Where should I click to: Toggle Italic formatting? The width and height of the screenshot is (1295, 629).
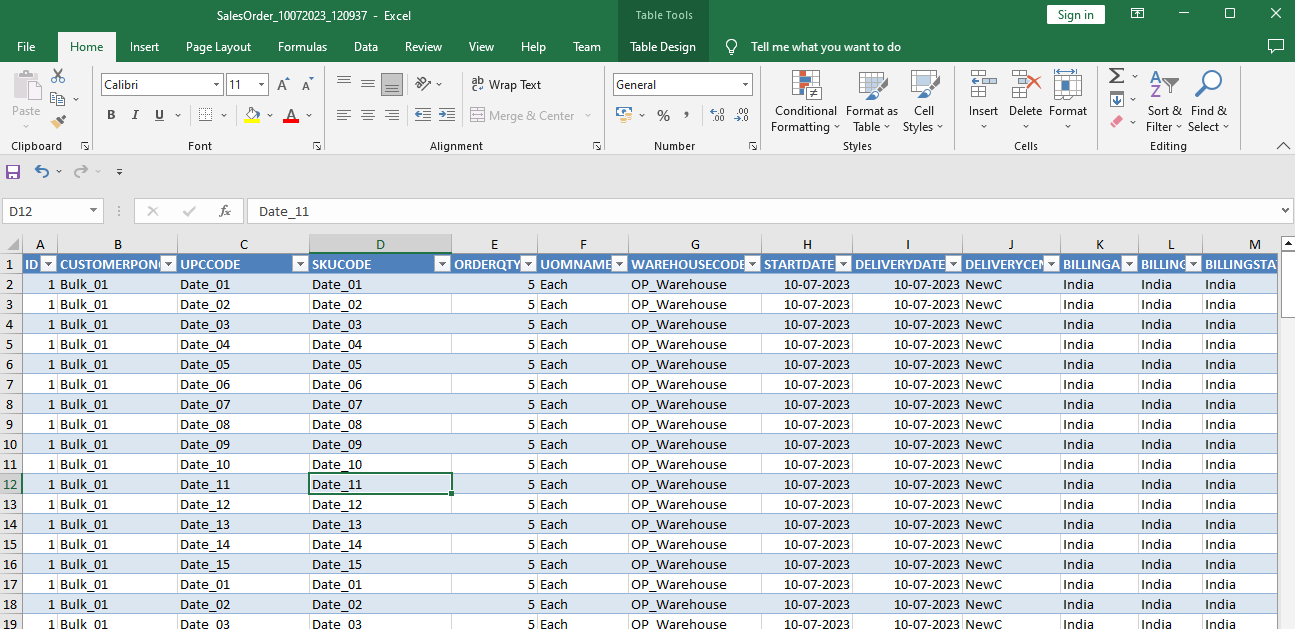(135, 115)
